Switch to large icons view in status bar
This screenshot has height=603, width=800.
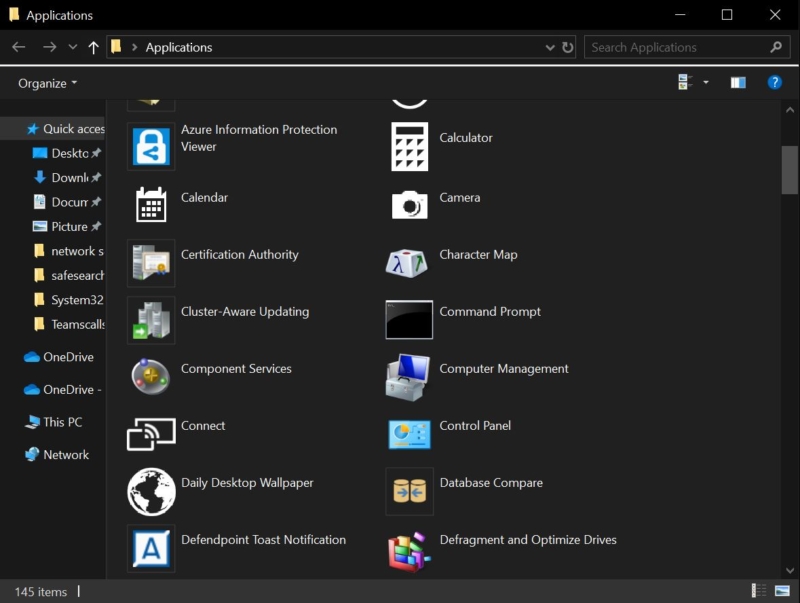point(782,591)
